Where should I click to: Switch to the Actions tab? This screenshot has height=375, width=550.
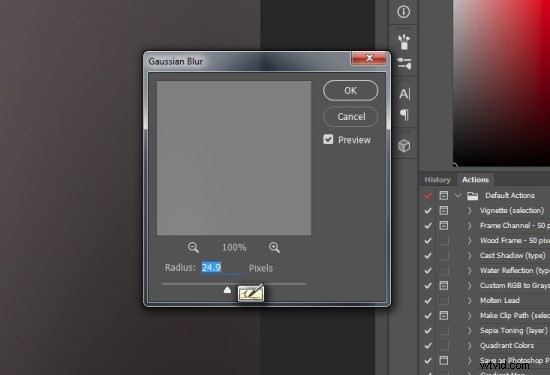point(475,180)
